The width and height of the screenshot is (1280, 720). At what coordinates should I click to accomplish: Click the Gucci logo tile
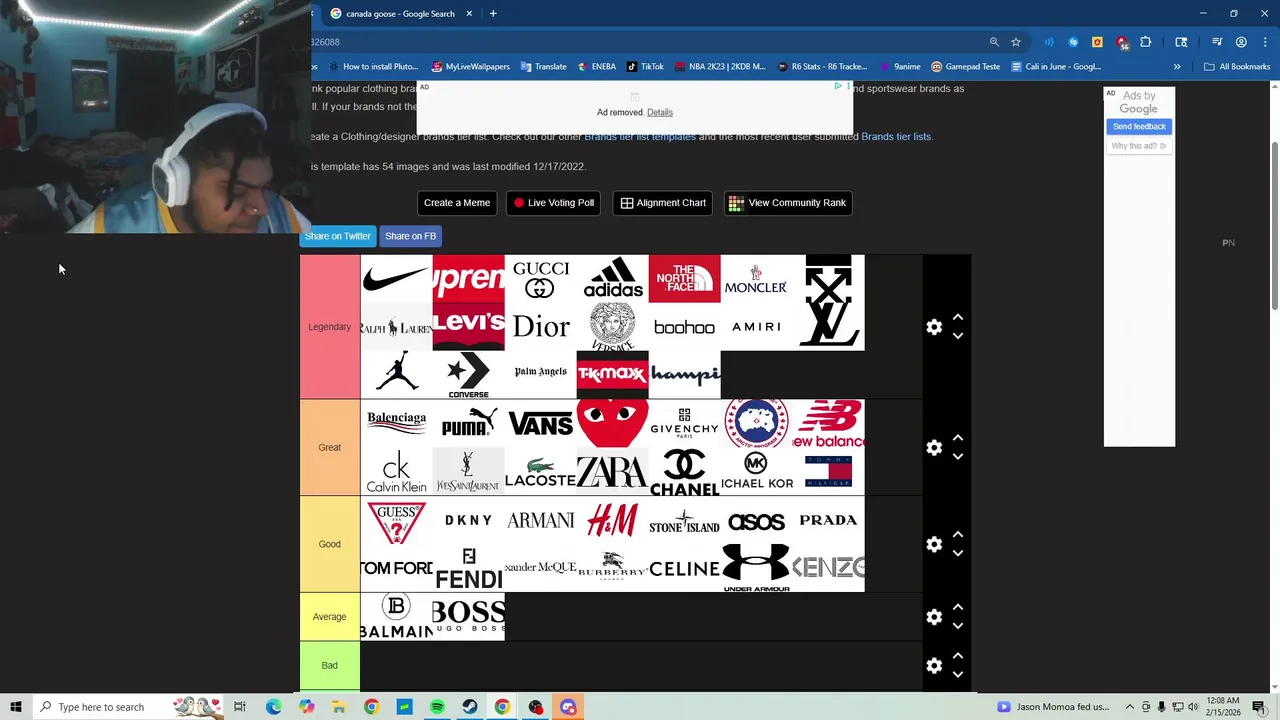(x=540, y=278)
